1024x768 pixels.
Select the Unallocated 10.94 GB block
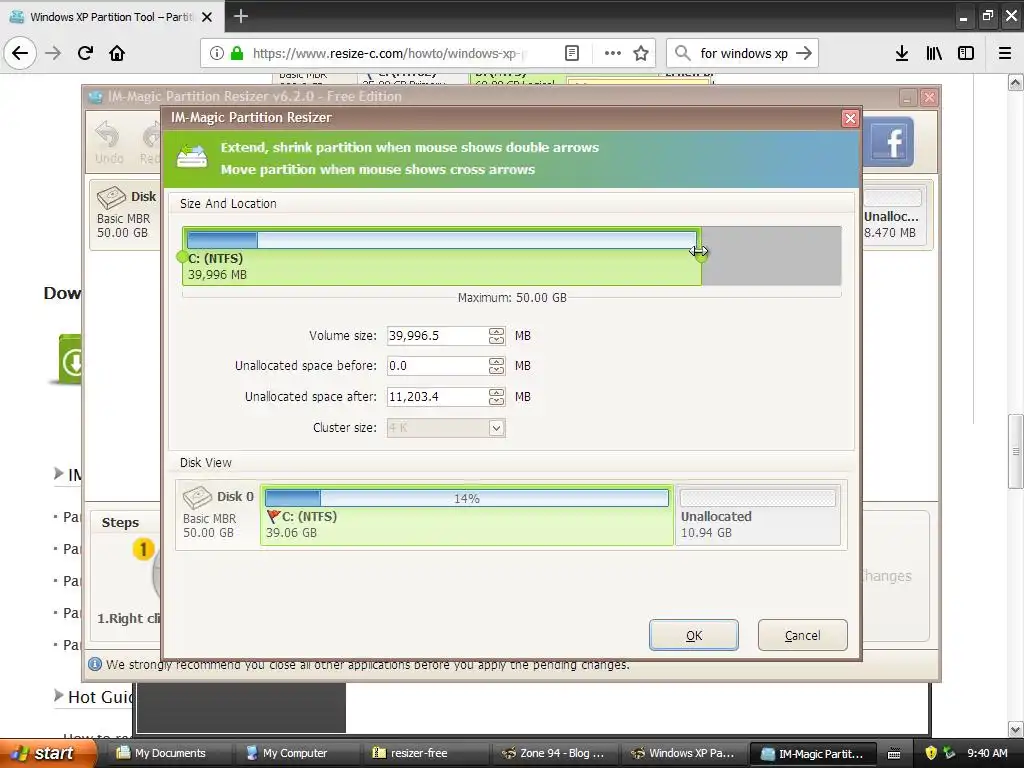[x=758, y=515]
